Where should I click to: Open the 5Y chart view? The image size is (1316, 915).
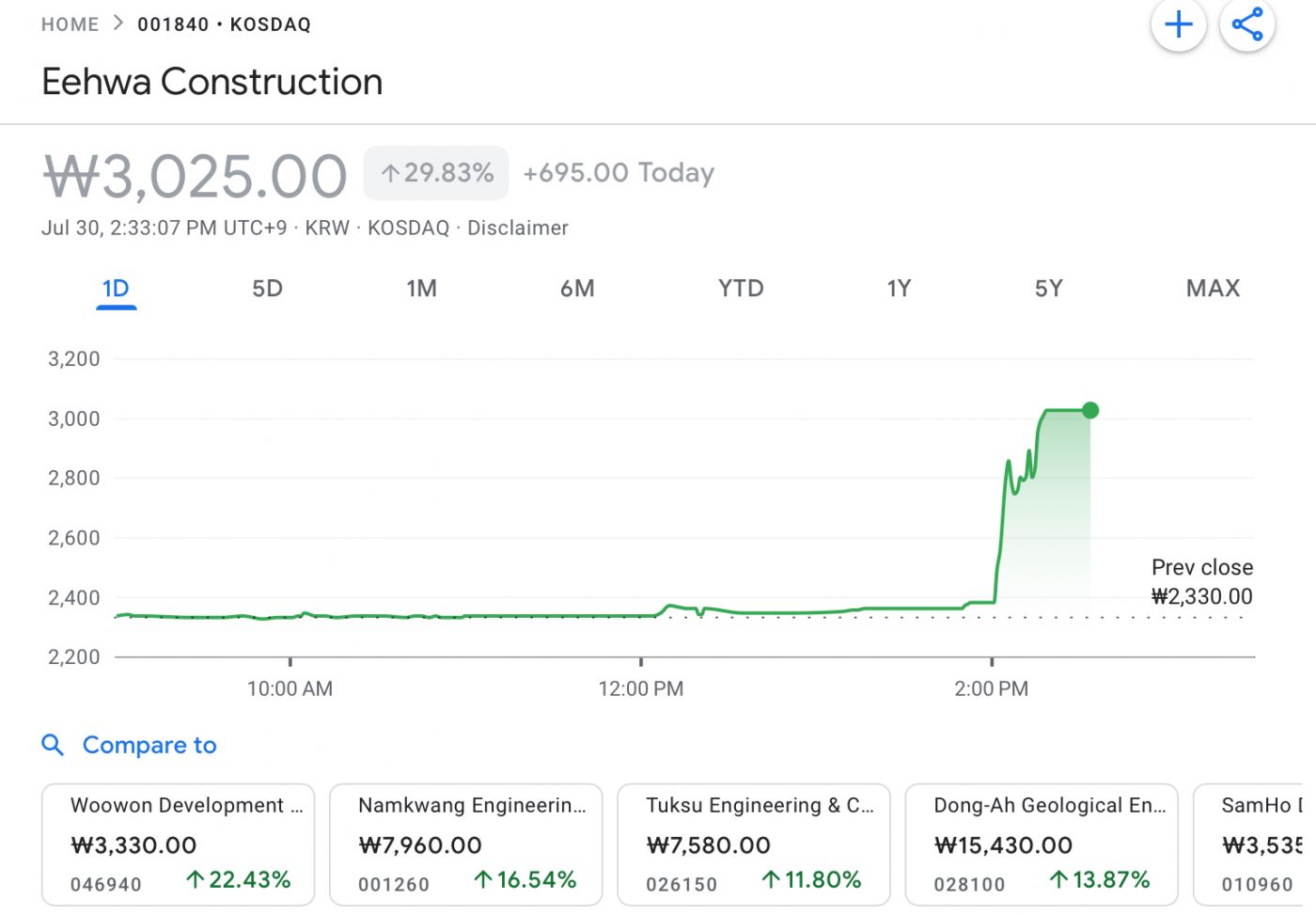pos(1048,289)
